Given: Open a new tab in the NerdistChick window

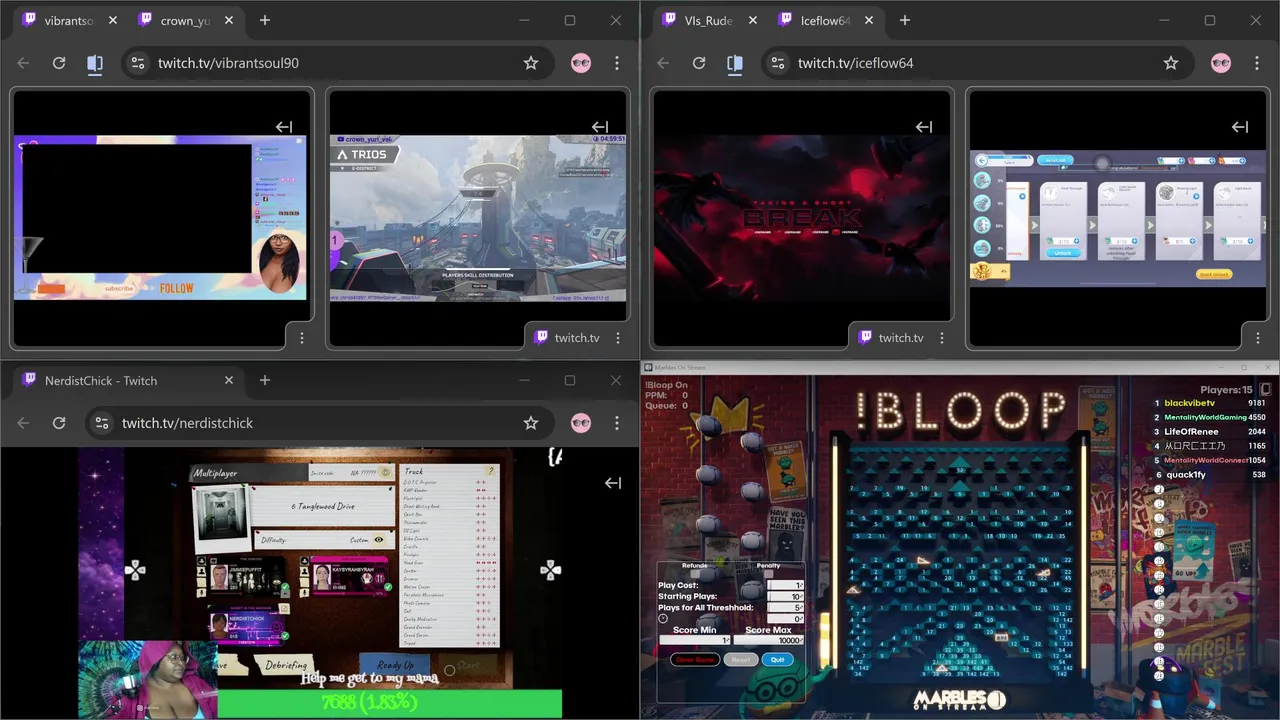Looking at the screenshot, I should tap(265, 381).
